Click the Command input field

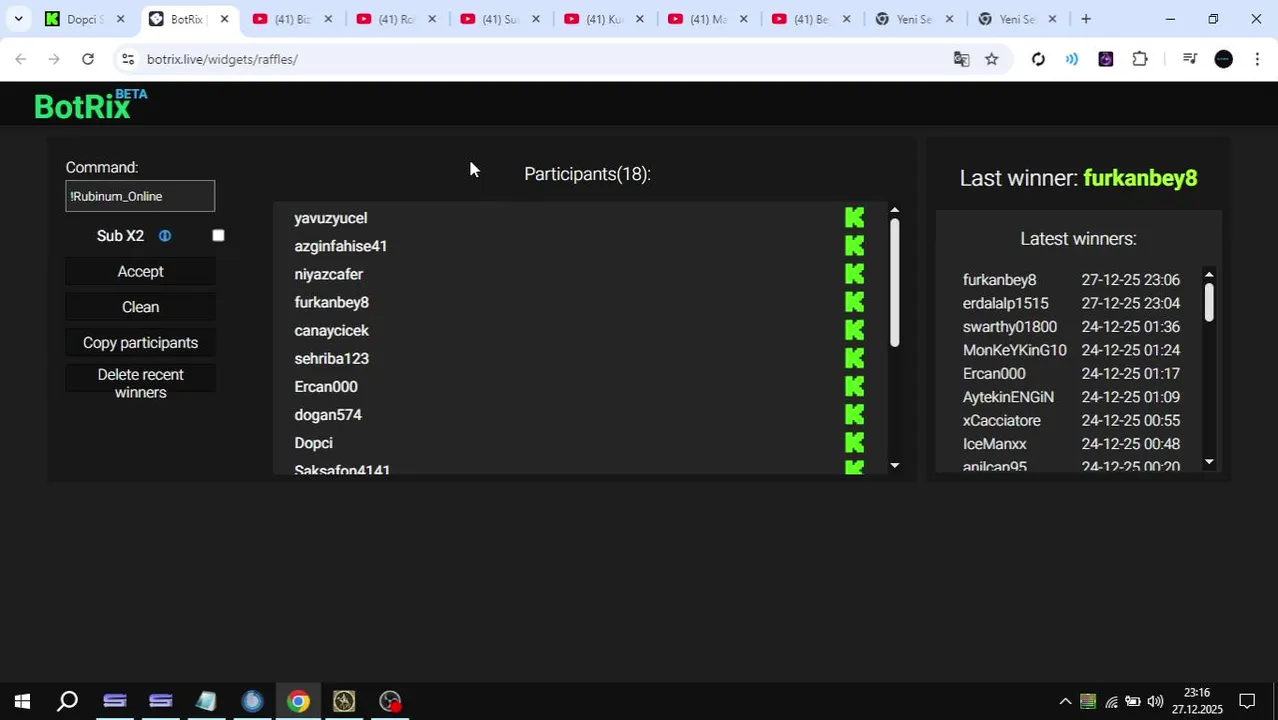(x=140, y=196)
